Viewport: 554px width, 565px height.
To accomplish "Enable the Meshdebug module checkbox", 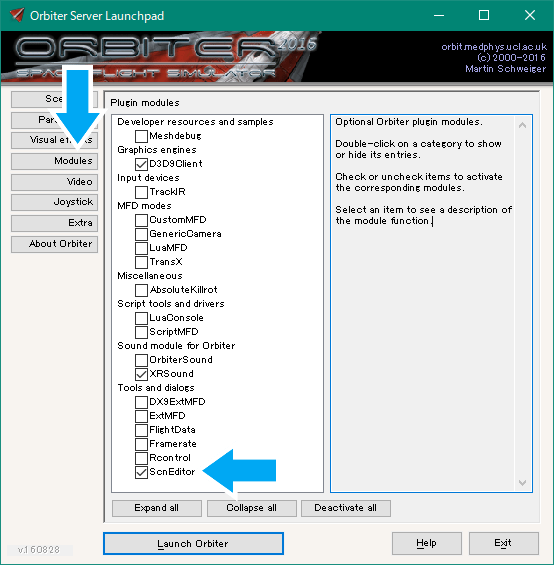I will (141, 136).
